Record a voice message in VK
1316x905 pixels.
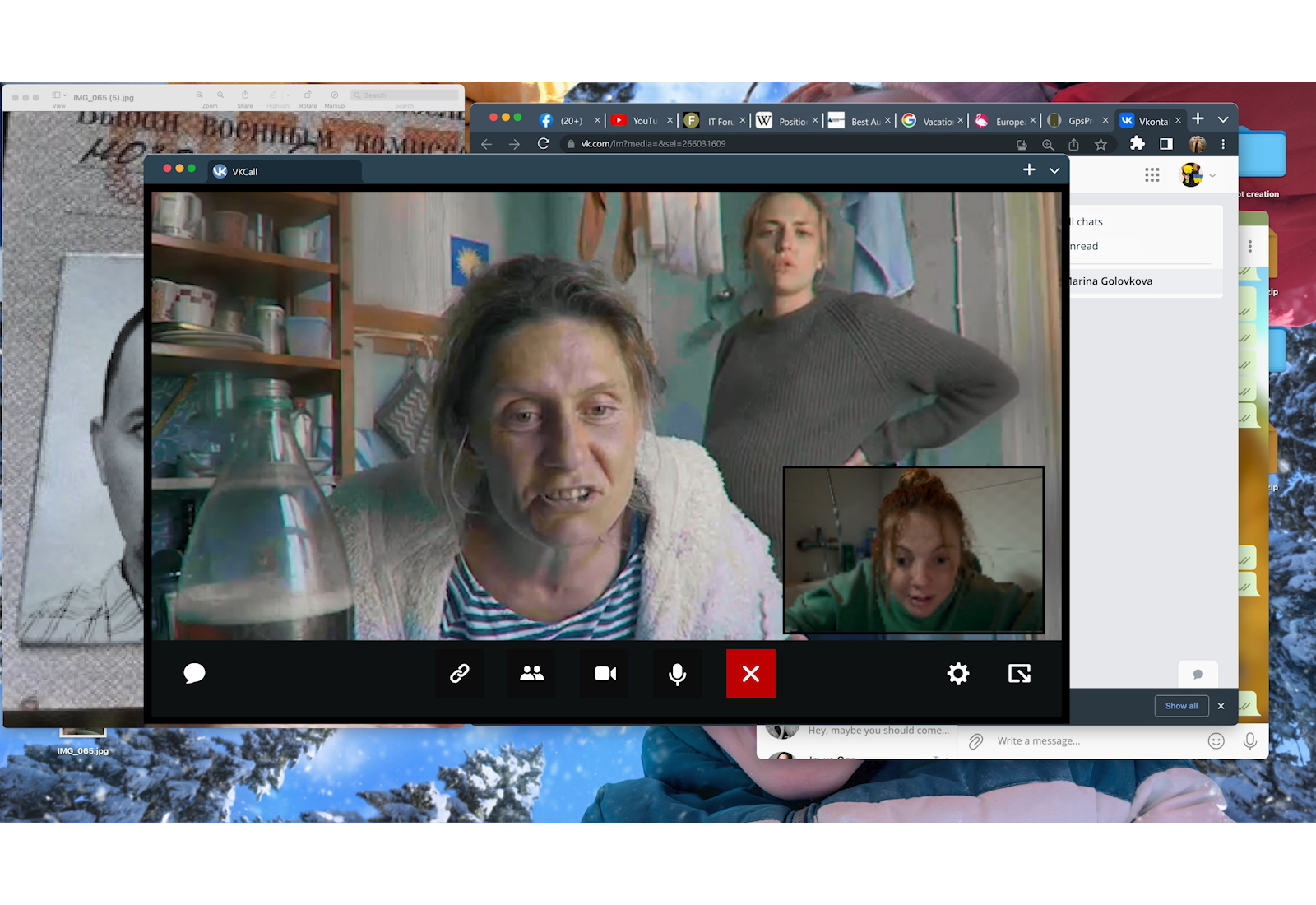tap(1249, 741)
